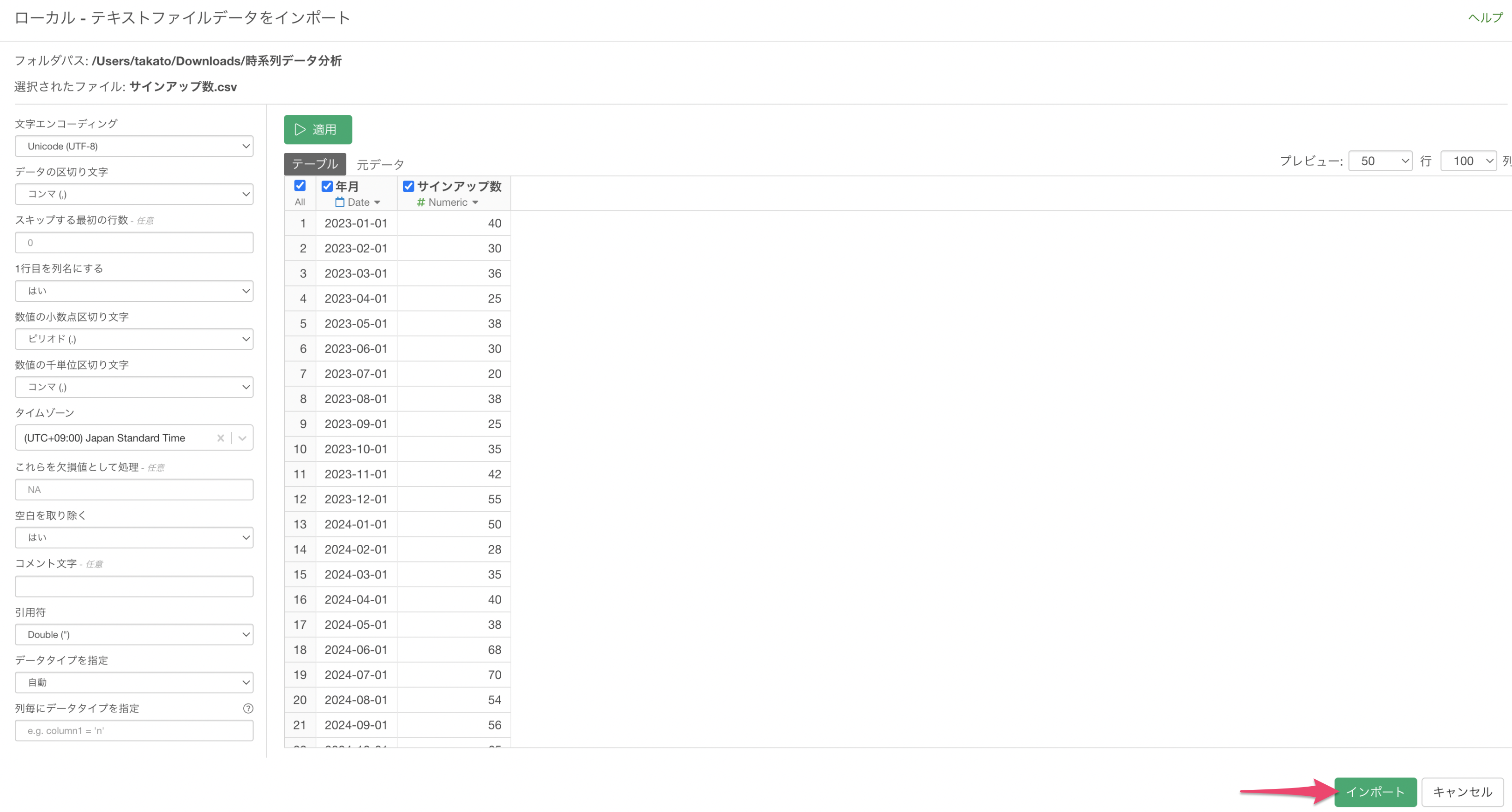Open the 文字エンコーディング dropdown

(x=134, y=146)
